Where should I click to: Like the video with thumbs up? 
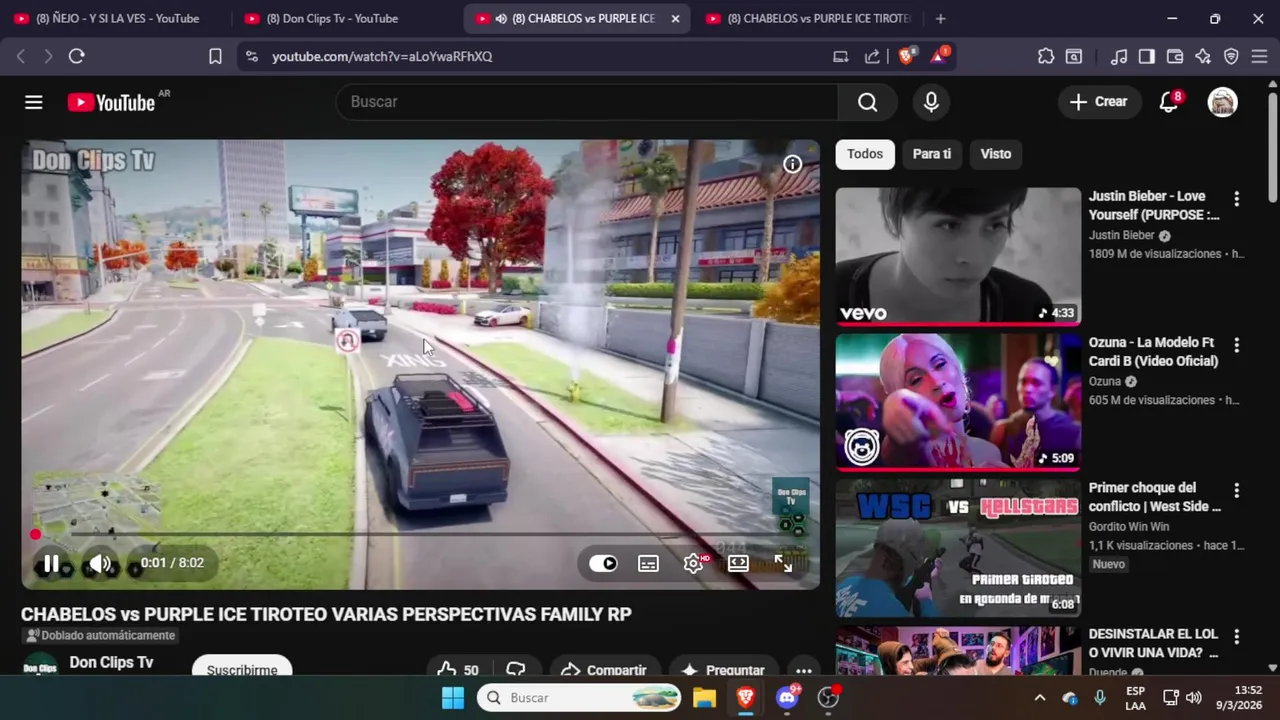pyautogui.click(x=458, y=670)
